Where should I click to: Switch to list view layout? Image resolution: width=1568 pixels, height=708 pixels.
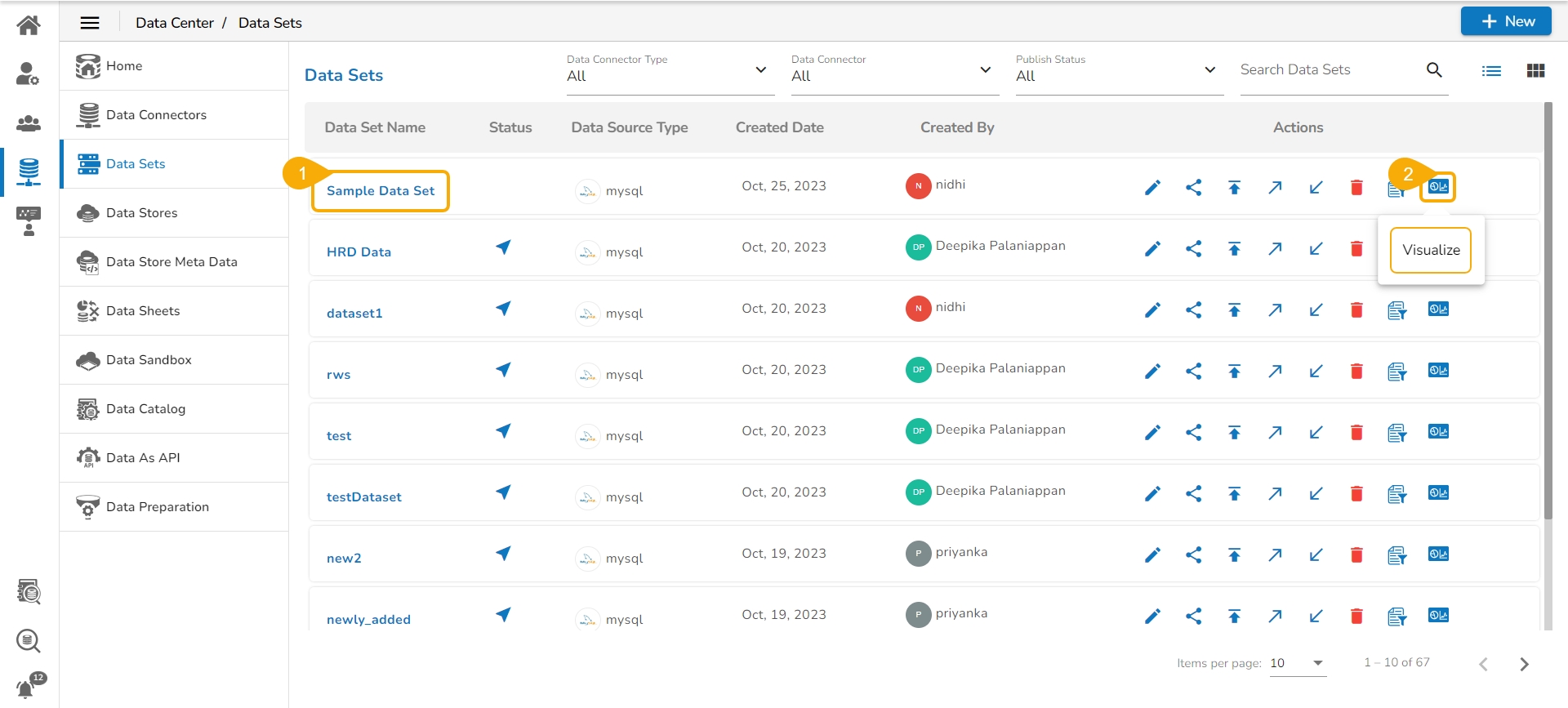1491,71
